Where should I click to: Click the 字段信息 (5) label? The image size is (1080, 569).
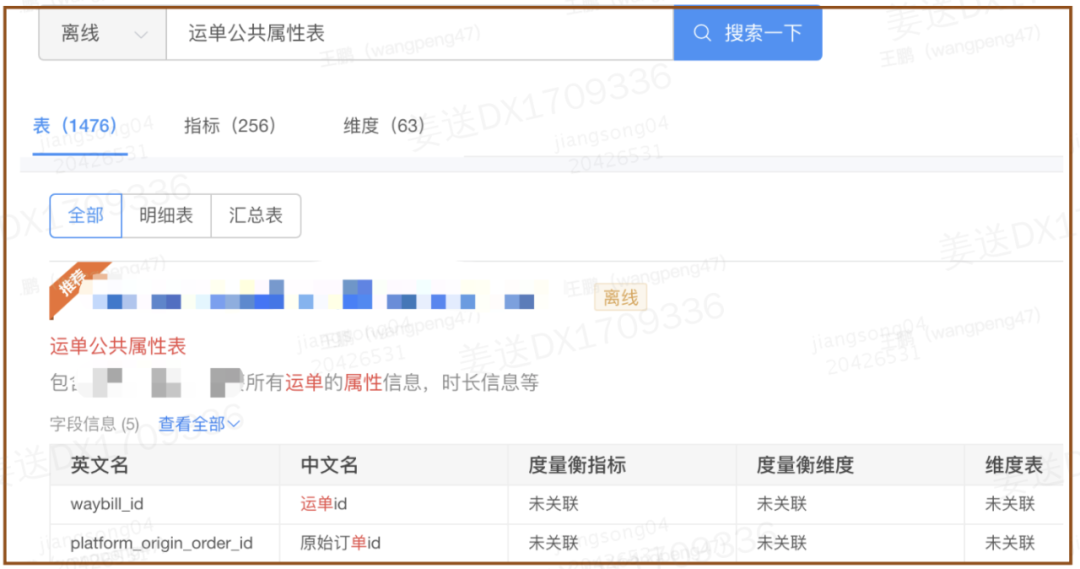pos(94,424)
